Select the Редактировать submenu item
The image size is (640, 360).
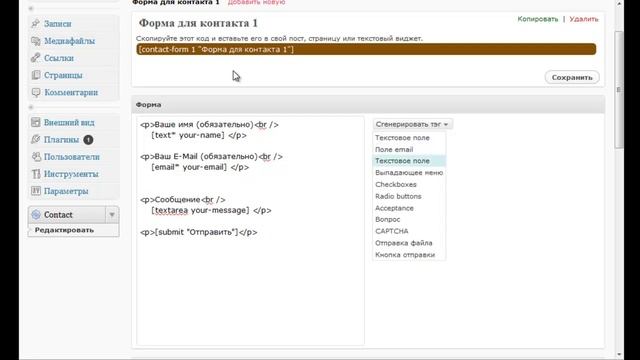[x=64, y=230]
